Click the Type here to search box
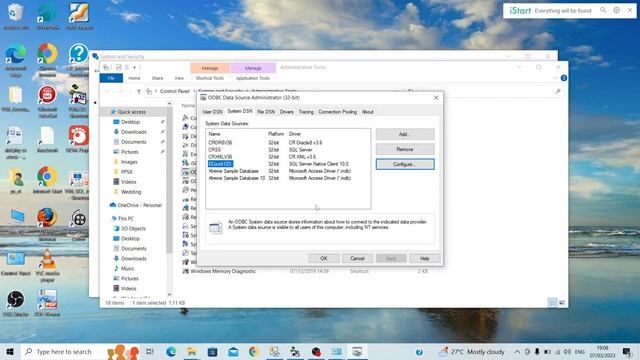640x360 pixels. pyautogui.click(x=64, y=351)
